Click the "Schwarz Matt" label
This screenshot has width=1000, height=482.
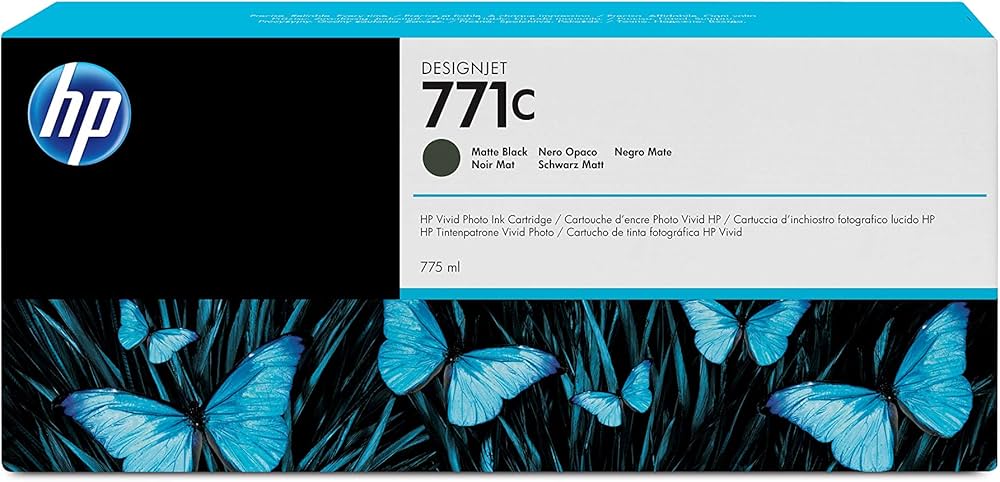571,164
